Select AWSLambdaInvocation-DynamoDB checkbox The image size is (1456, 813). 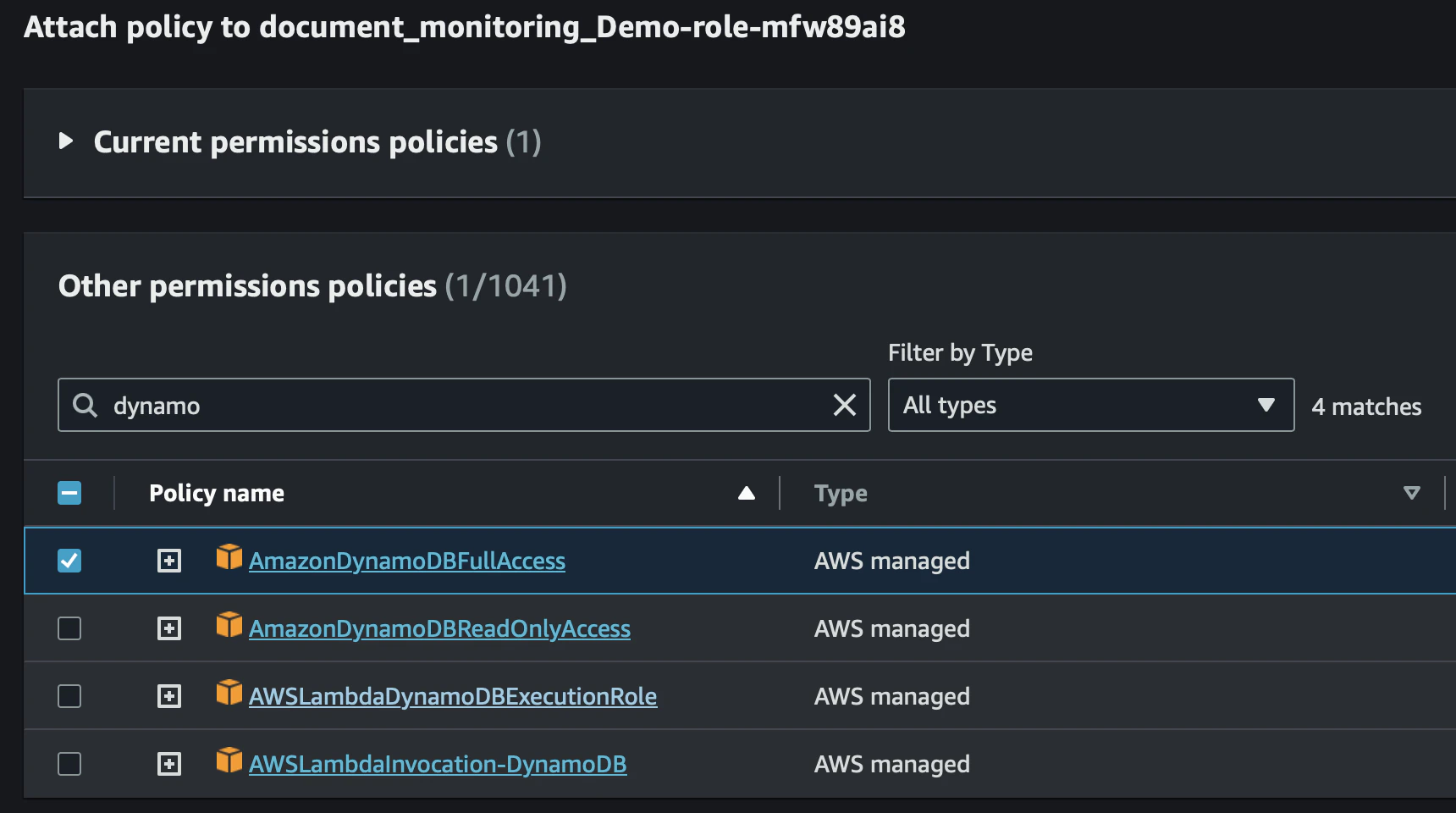pos(69,764)
